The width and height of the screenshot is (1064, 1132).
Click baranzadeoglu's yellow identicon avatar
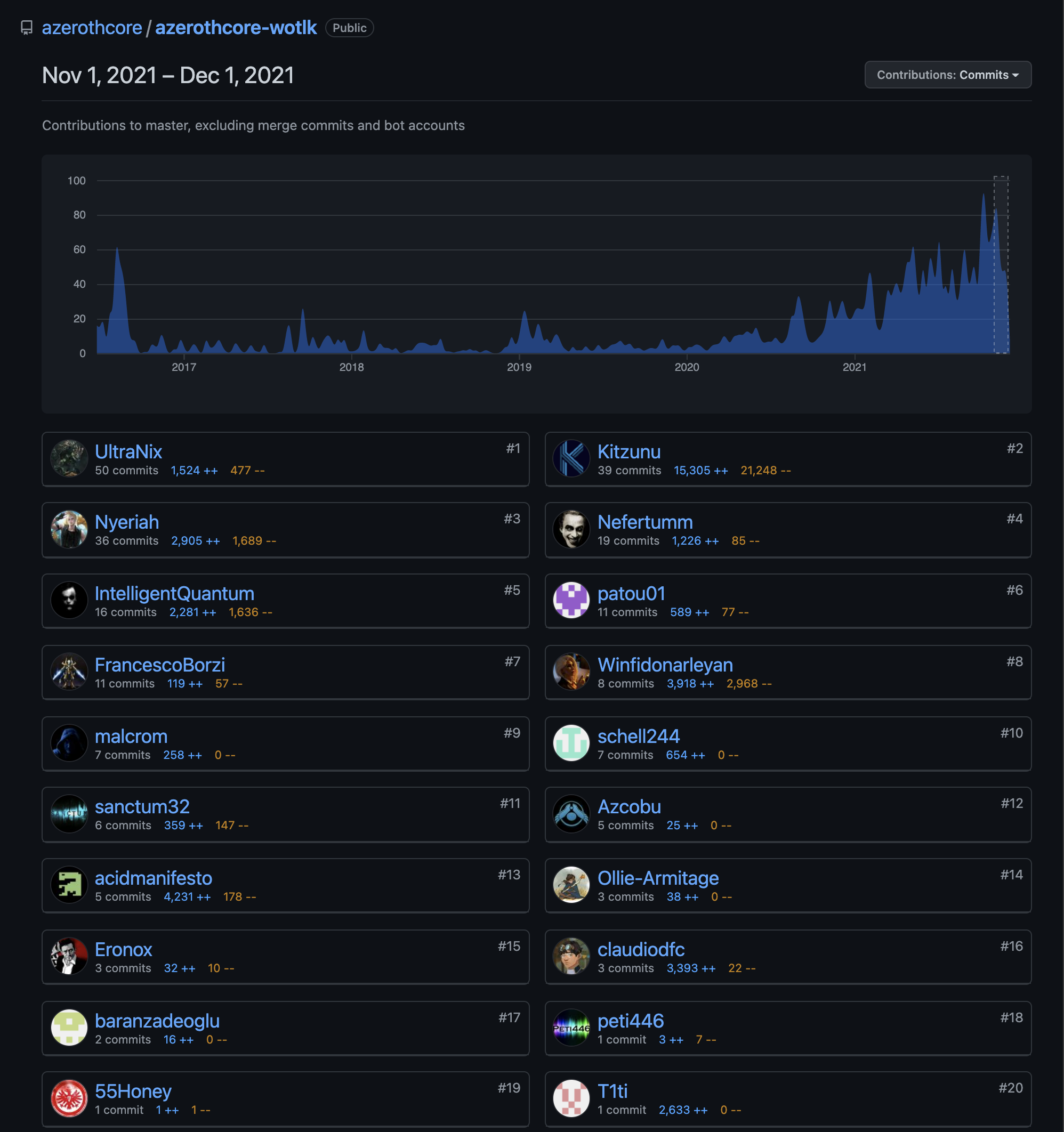click(x=69, y=1027)
